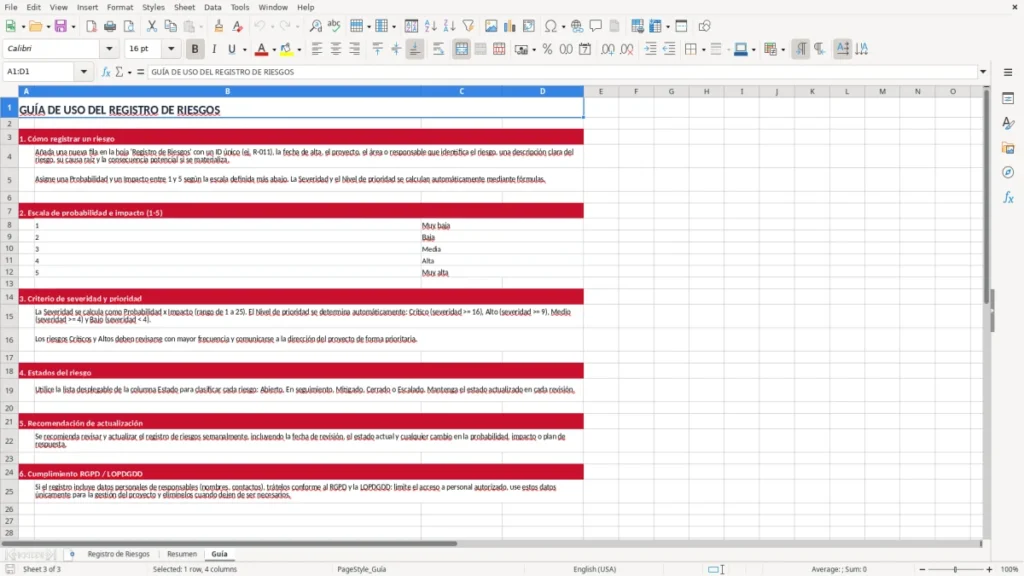Click the Sort ascending icon
This screenshot has width=1024, height=576.
(430, 26)
